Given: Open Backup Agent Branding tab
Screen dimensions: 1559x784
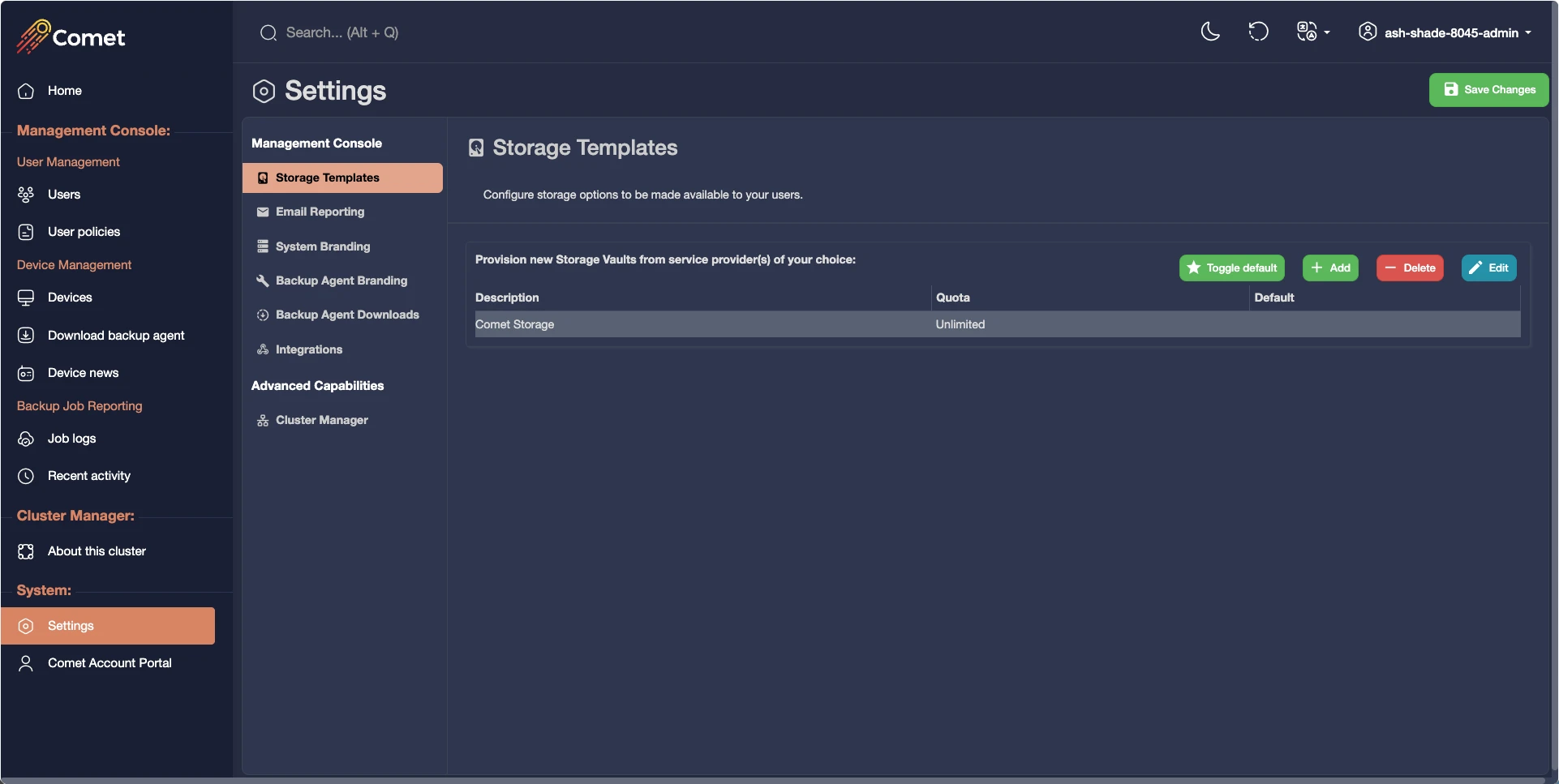Looking at the screenshot, I should 342,281.
